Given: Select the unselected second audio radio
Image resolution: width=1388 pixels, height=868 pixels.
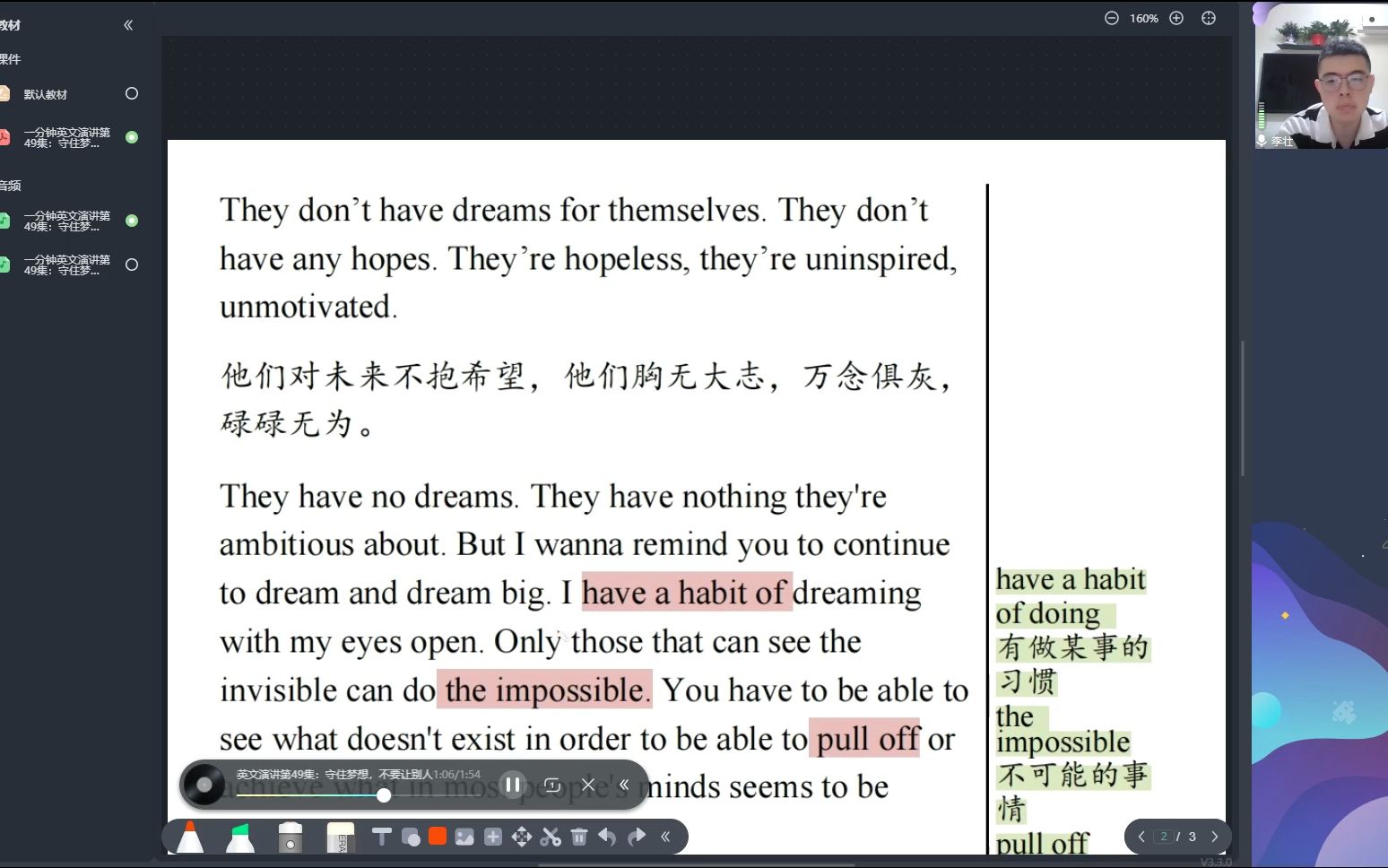Looking at the screenshot, I should tap(132, 265).
